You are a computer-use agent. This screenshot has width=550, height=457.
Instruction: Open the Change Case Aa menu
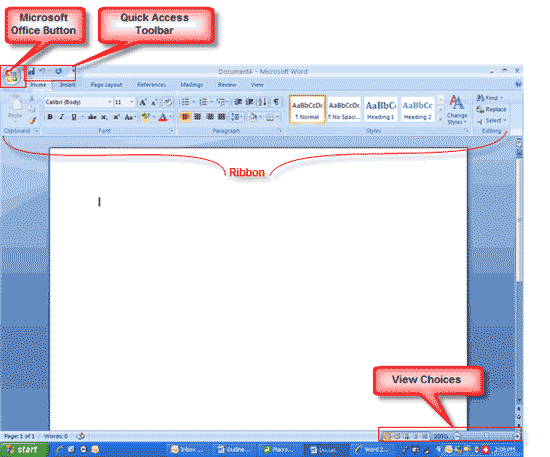pos(130,117)
